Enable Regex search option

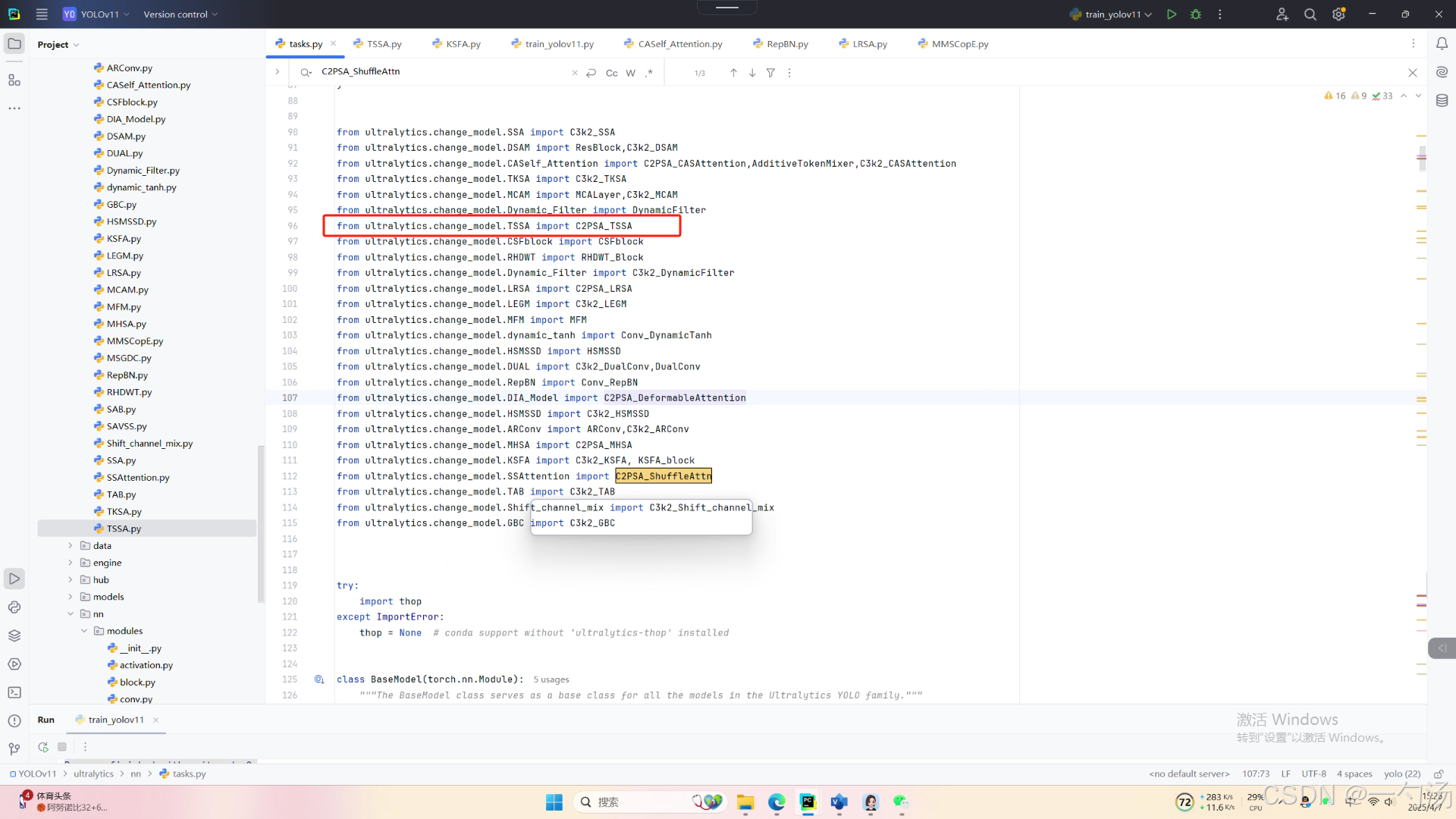649,73
